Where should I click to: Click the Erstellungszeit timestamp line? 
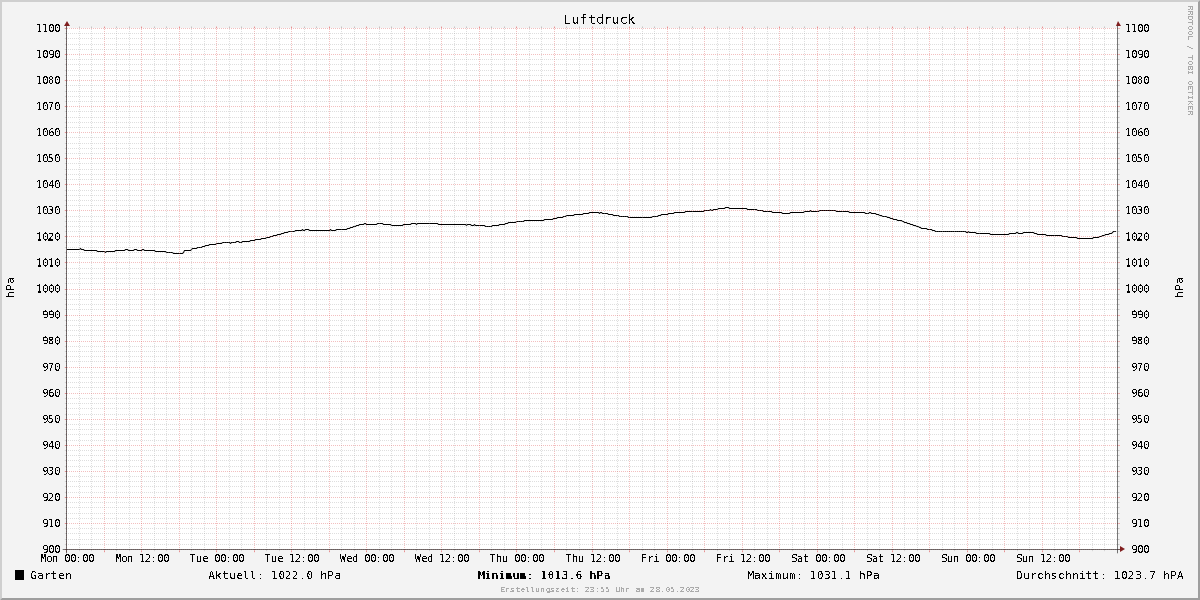click(600, 590)
